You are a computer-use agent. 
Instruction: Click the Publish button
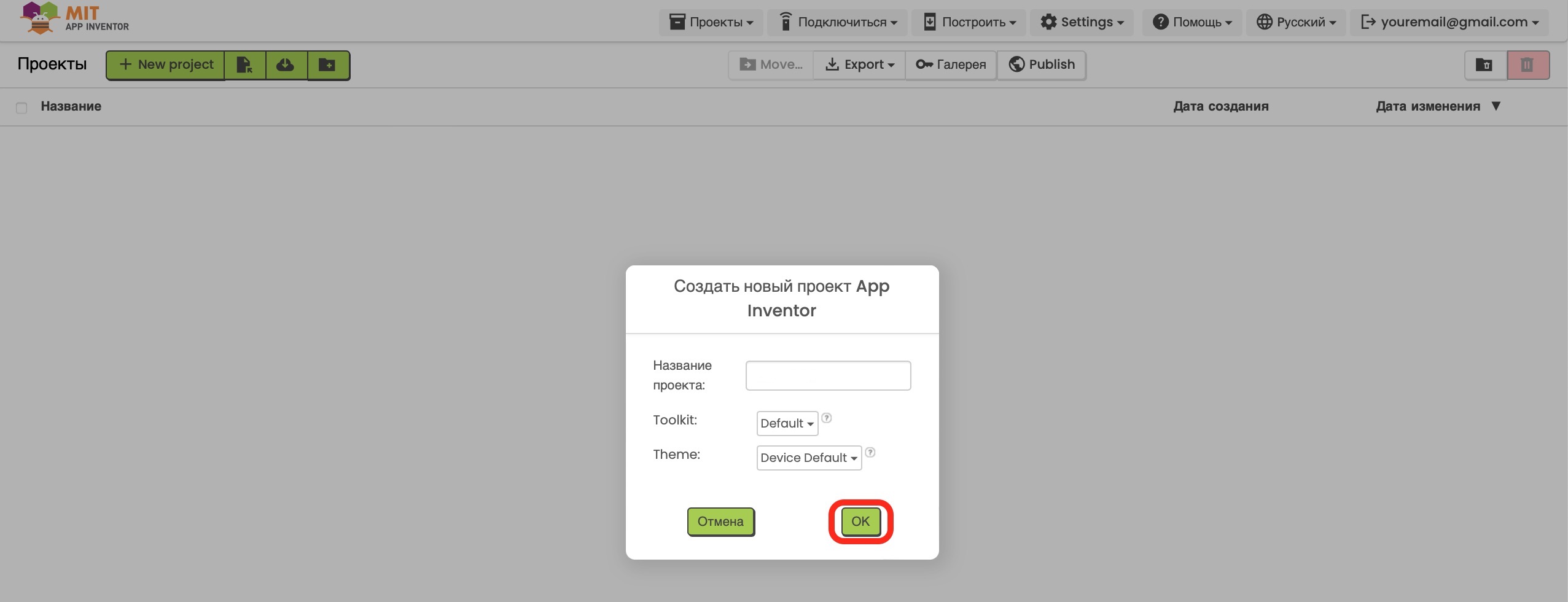coord(1041,64)
